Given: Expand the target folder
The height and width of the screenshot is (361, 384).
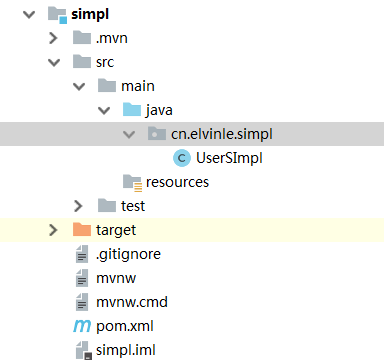Looking at the screenshot, I should pyautogui.click(x=53, y=230).
